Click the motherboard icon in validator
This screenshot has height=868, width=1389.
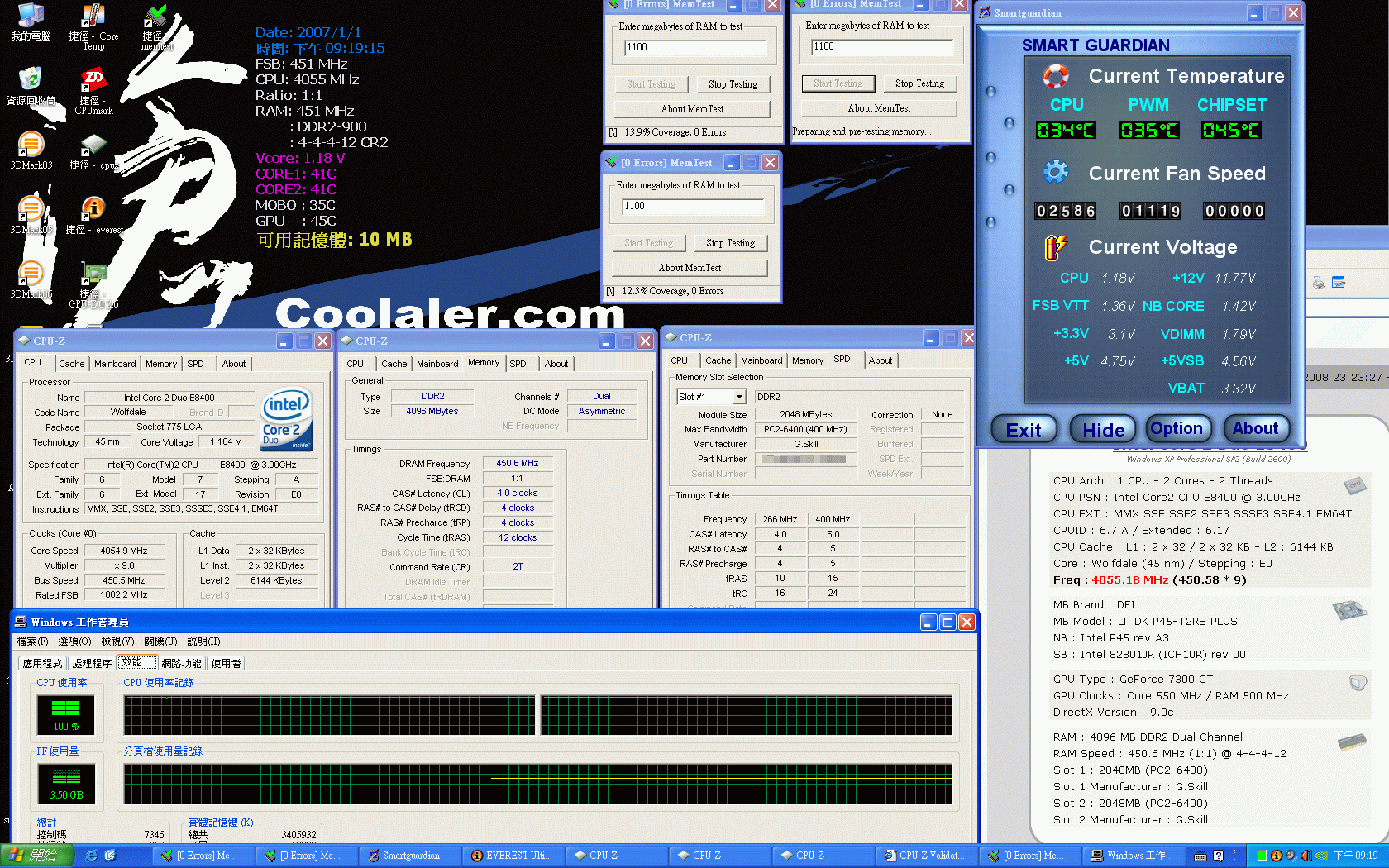coord(1349,611)
